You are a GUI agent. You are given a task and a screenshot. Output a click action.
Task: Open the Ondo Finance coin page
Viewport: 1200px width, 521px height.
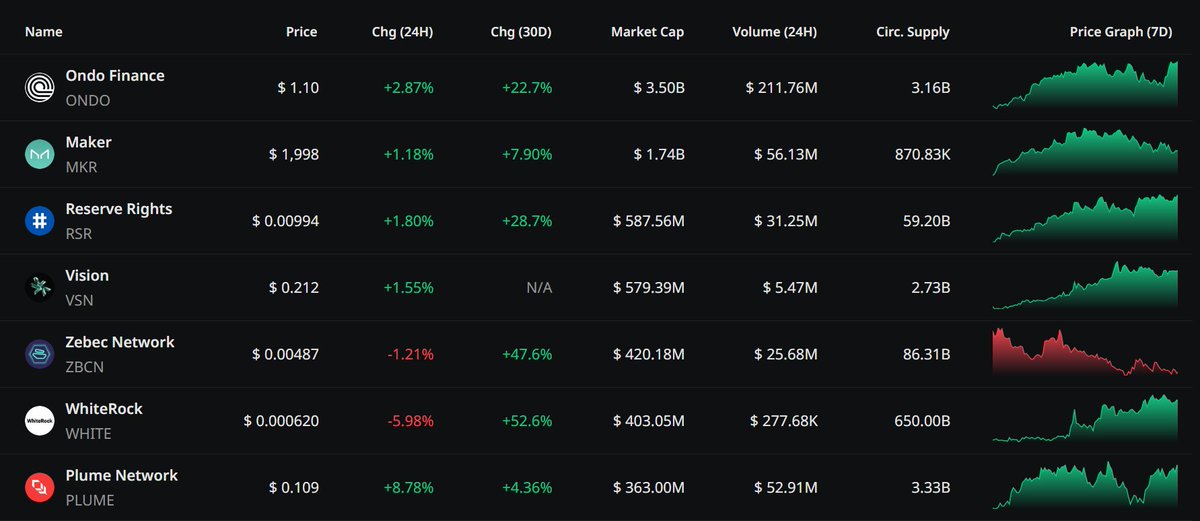[115, 75]
